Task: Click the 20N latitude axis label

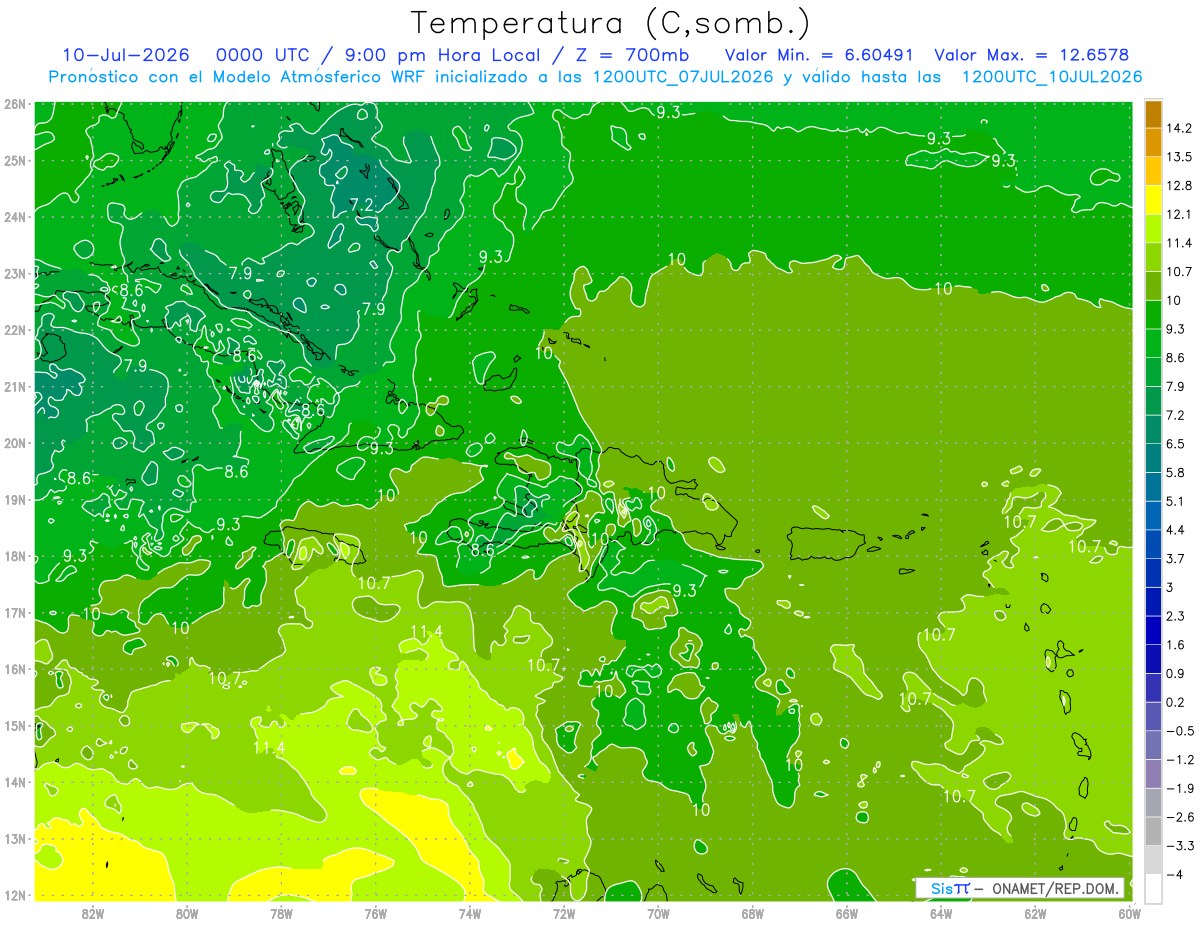Action: pyautogui.click(x=14, y=443)
